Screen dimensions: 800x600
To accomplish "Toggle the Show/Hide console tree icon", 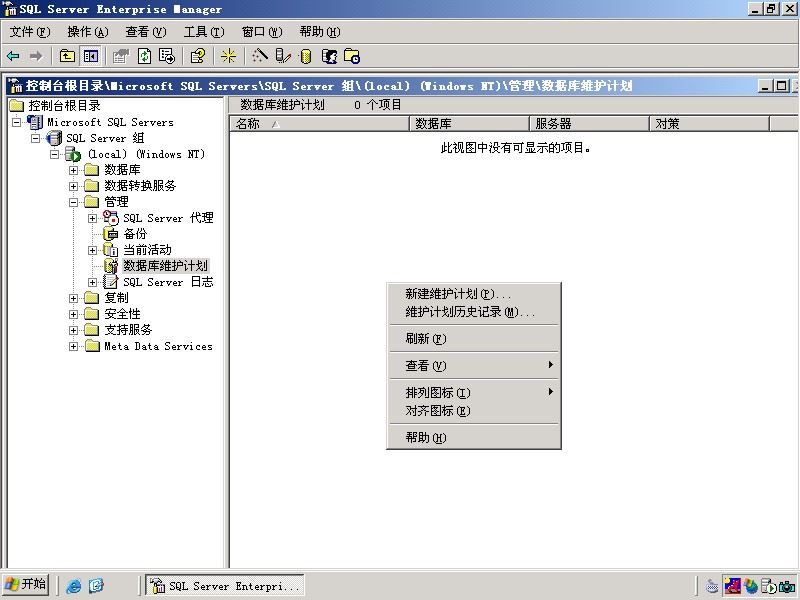I will pos(91,56).
